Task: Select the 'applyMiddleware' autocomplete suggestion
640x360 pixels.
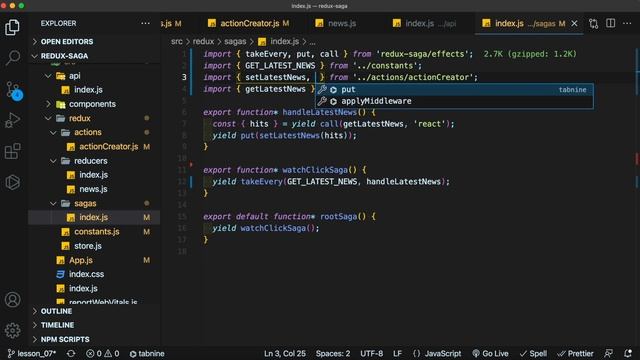Action: coord(454,101)
